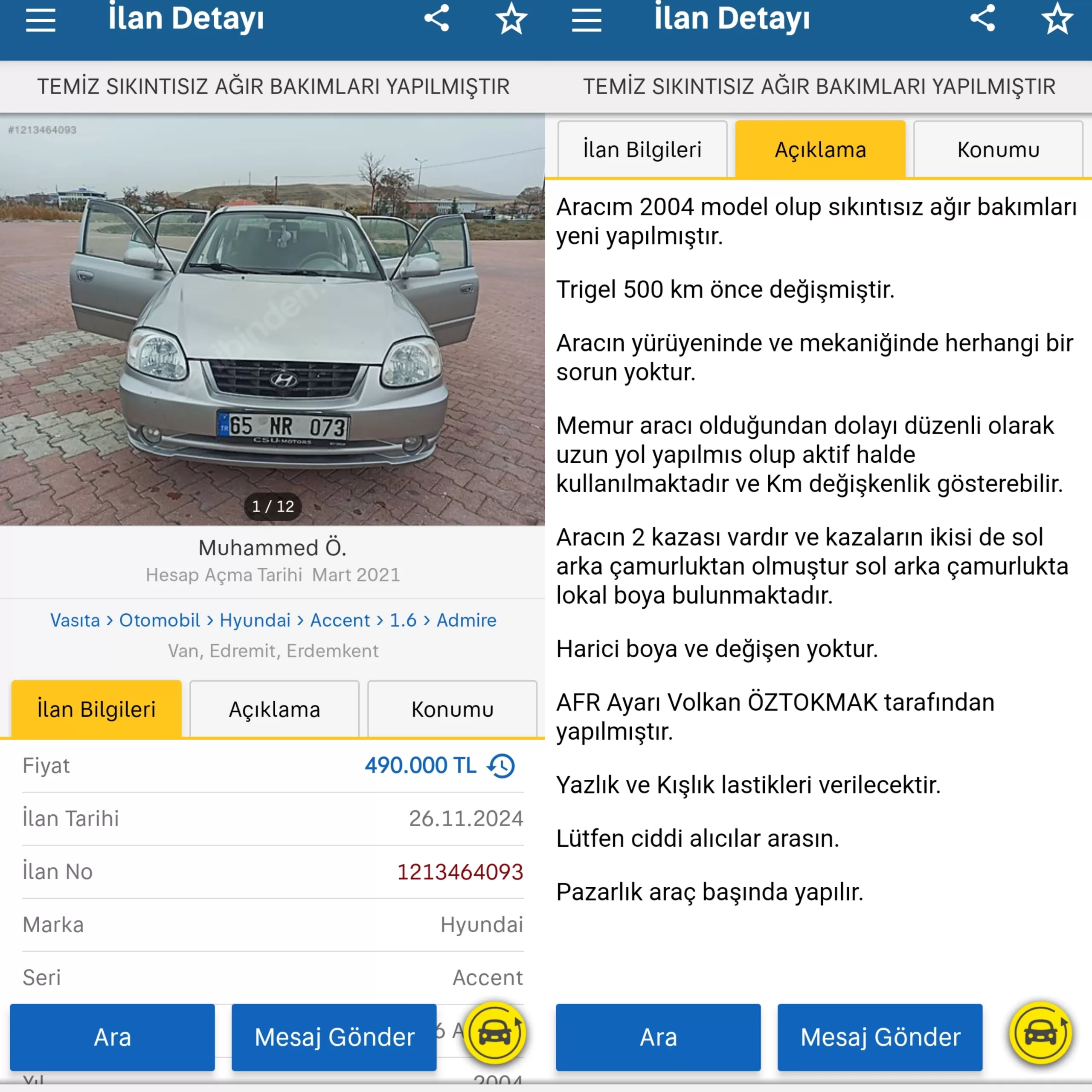Tap the İlan Detayı header in left screen
Screen dimensions: 1092x1092
pyautogui.click(x=186, y=18)
